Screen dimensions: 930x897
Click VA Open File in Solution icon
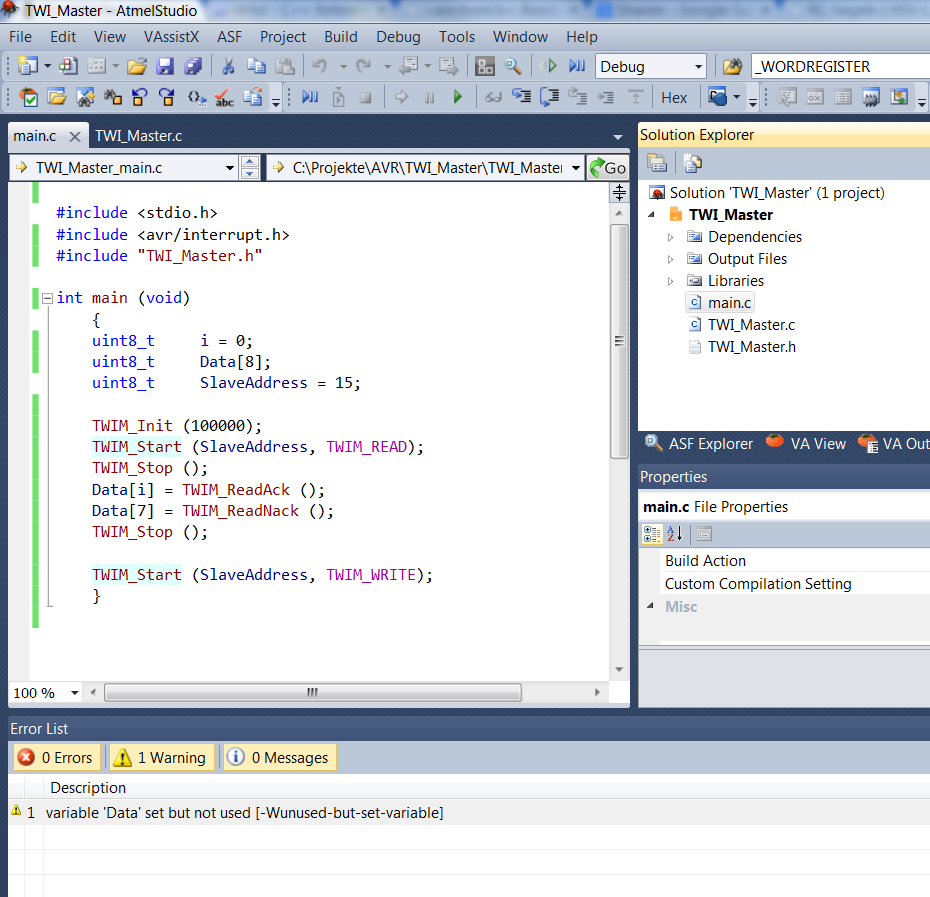(x=58, y=97)
